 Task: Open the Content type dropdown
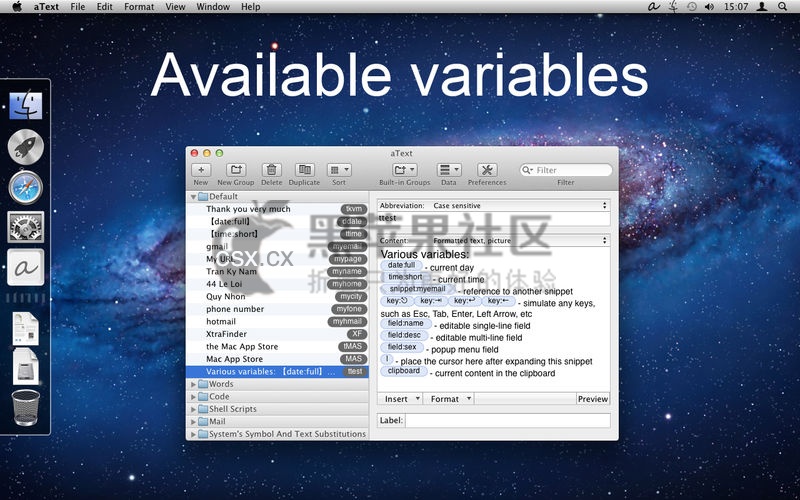[x=520, y=240]
